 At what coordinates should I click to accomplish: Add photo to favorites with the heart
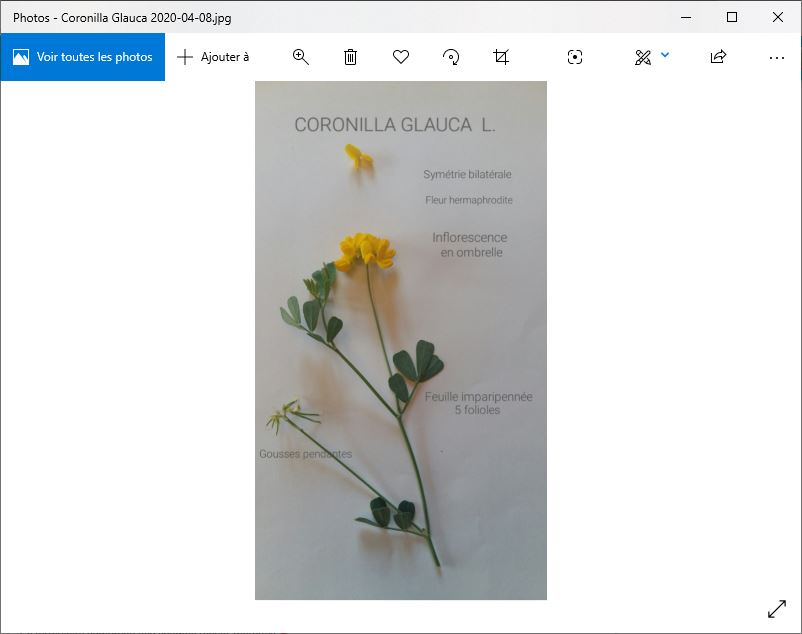tap(400, 57)
